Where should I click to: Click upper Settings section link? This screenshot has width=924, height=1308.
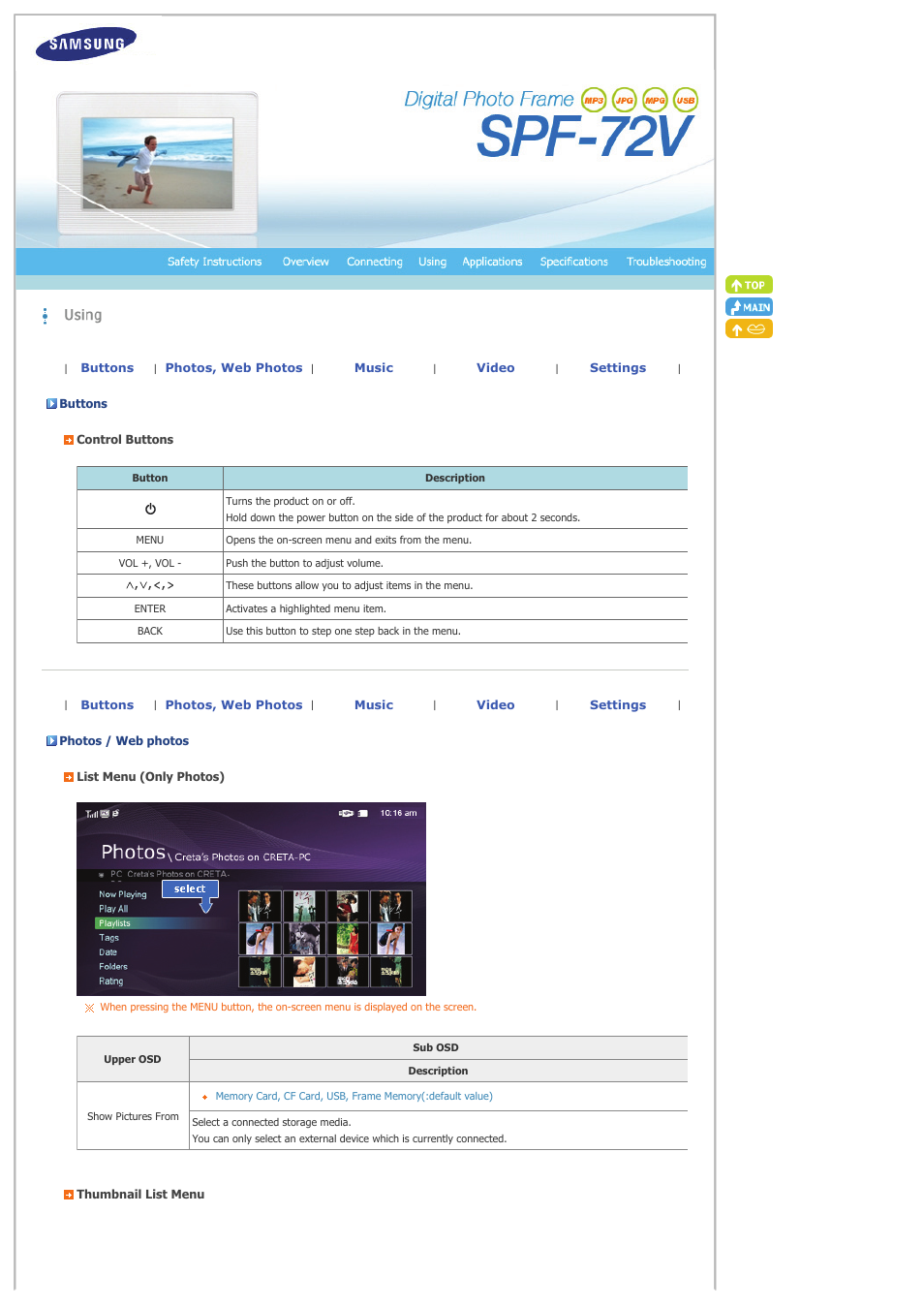(x=618, y=368)
